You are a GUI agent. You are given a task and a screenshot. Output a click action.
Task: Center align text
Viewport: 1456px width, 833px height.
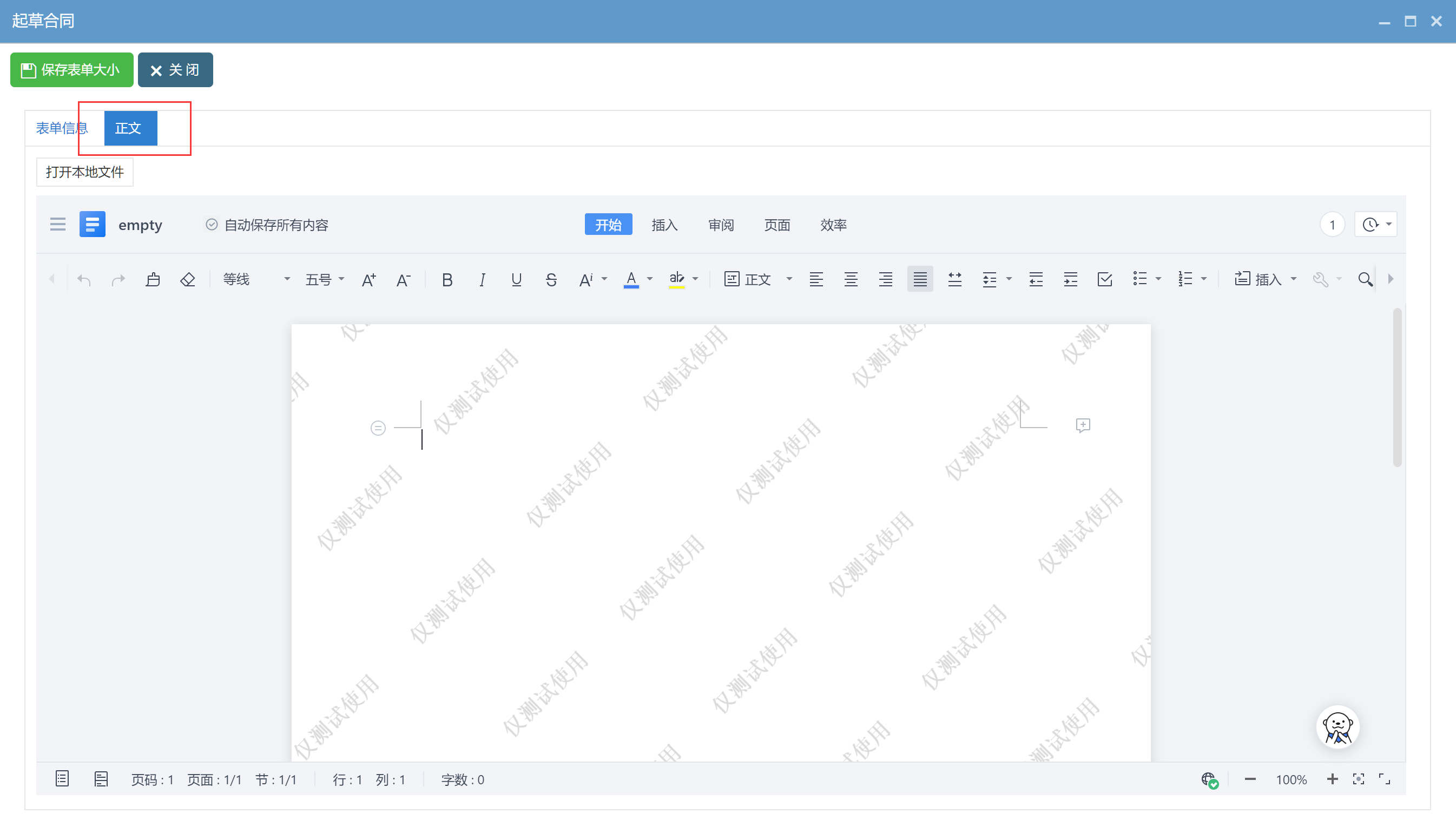(851, 279)
